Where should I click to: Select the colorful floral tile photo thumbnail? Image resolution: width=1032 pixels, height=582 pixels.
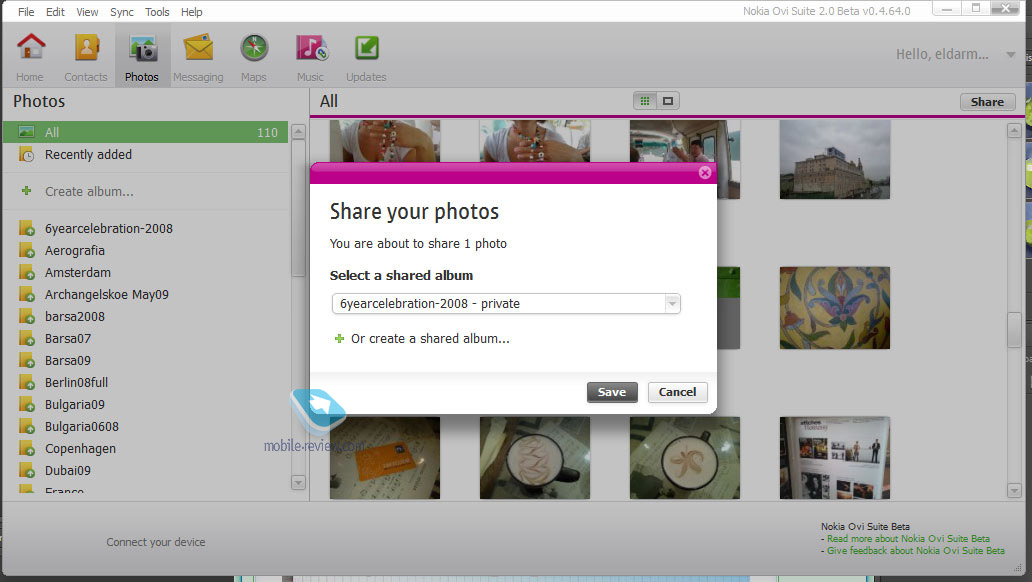click(x=835, y=307)
